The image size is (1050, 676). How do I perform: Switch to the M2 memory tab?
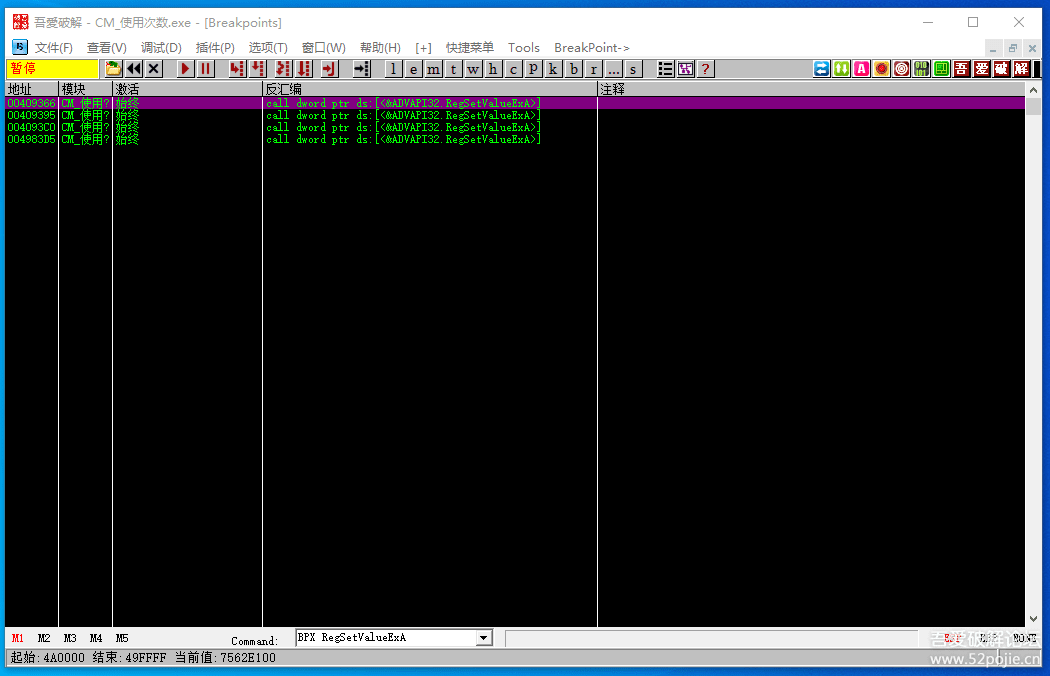(x=44, y=638)
